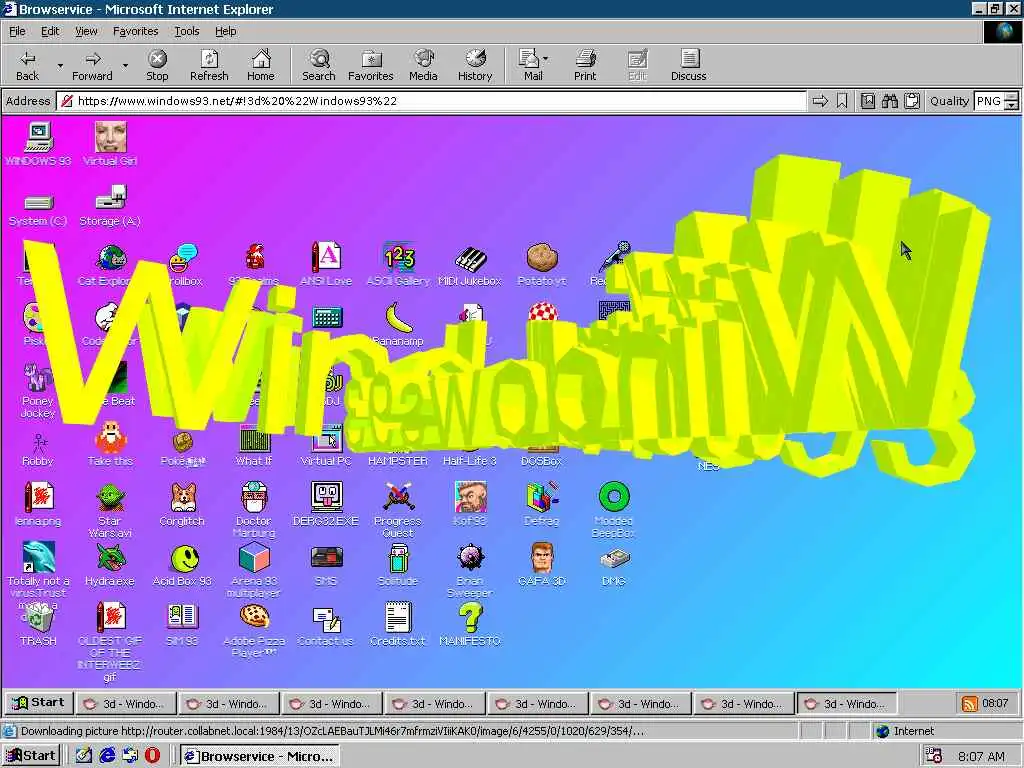Viewport: 1024px width, 768px height.
Task: Open the File menu
Action: coord(17,31)
